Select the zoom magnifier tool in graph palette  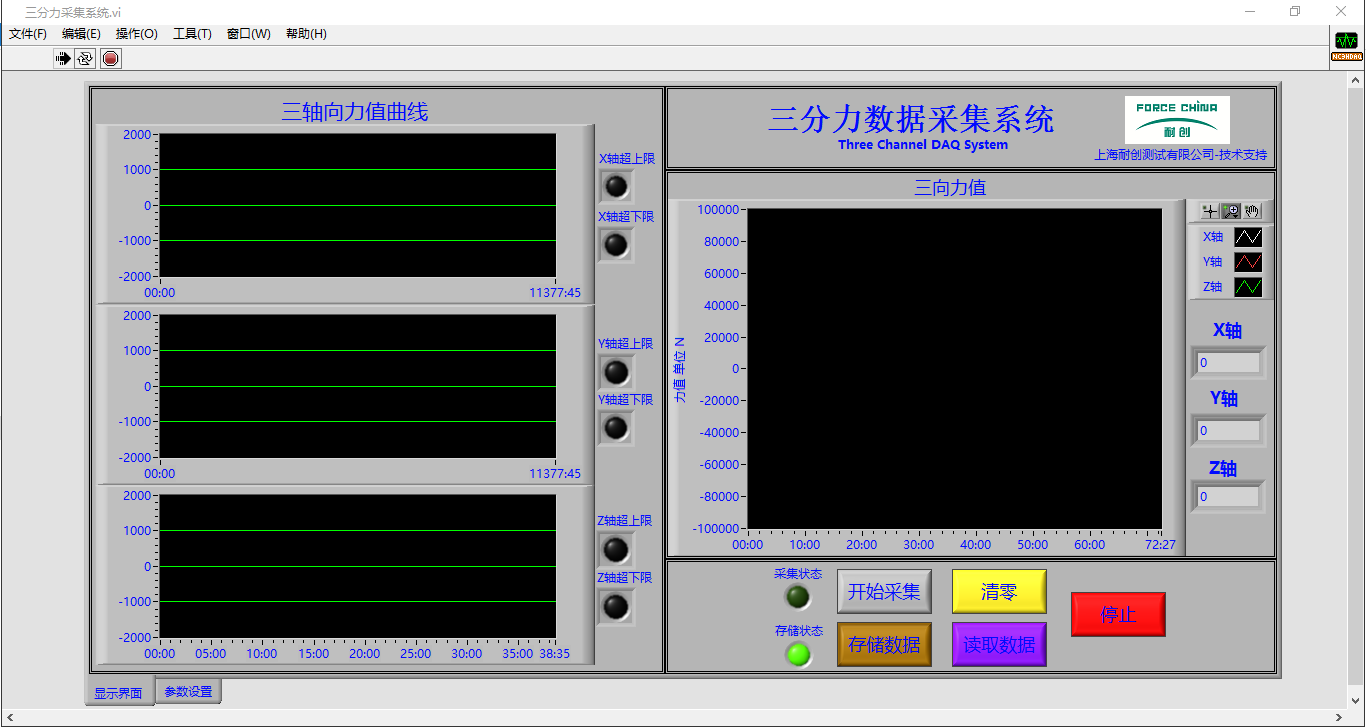click(x=1231, y=211)
